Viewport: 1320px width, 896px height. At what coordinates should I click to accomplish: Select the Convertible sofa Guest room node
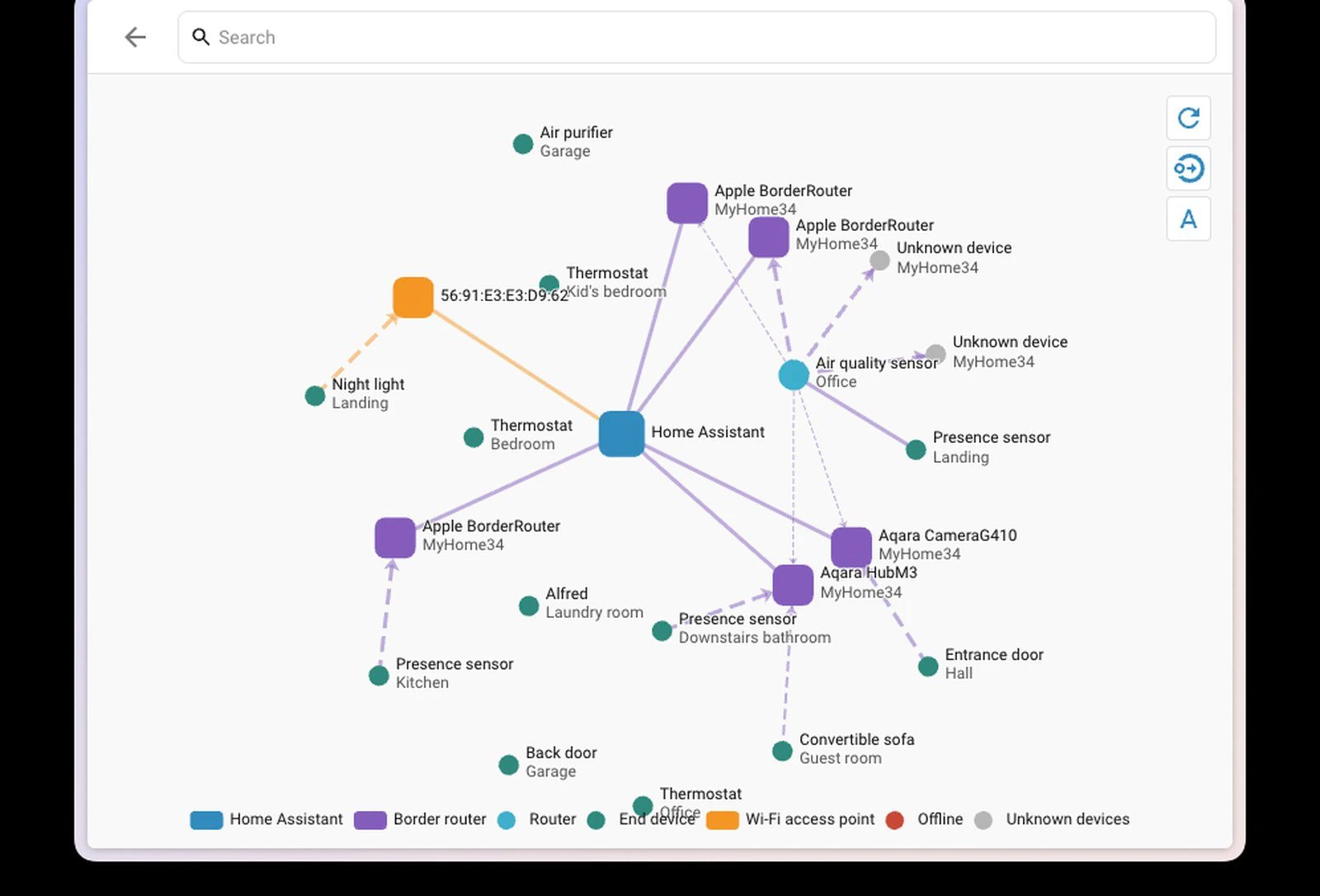[782, 751]
